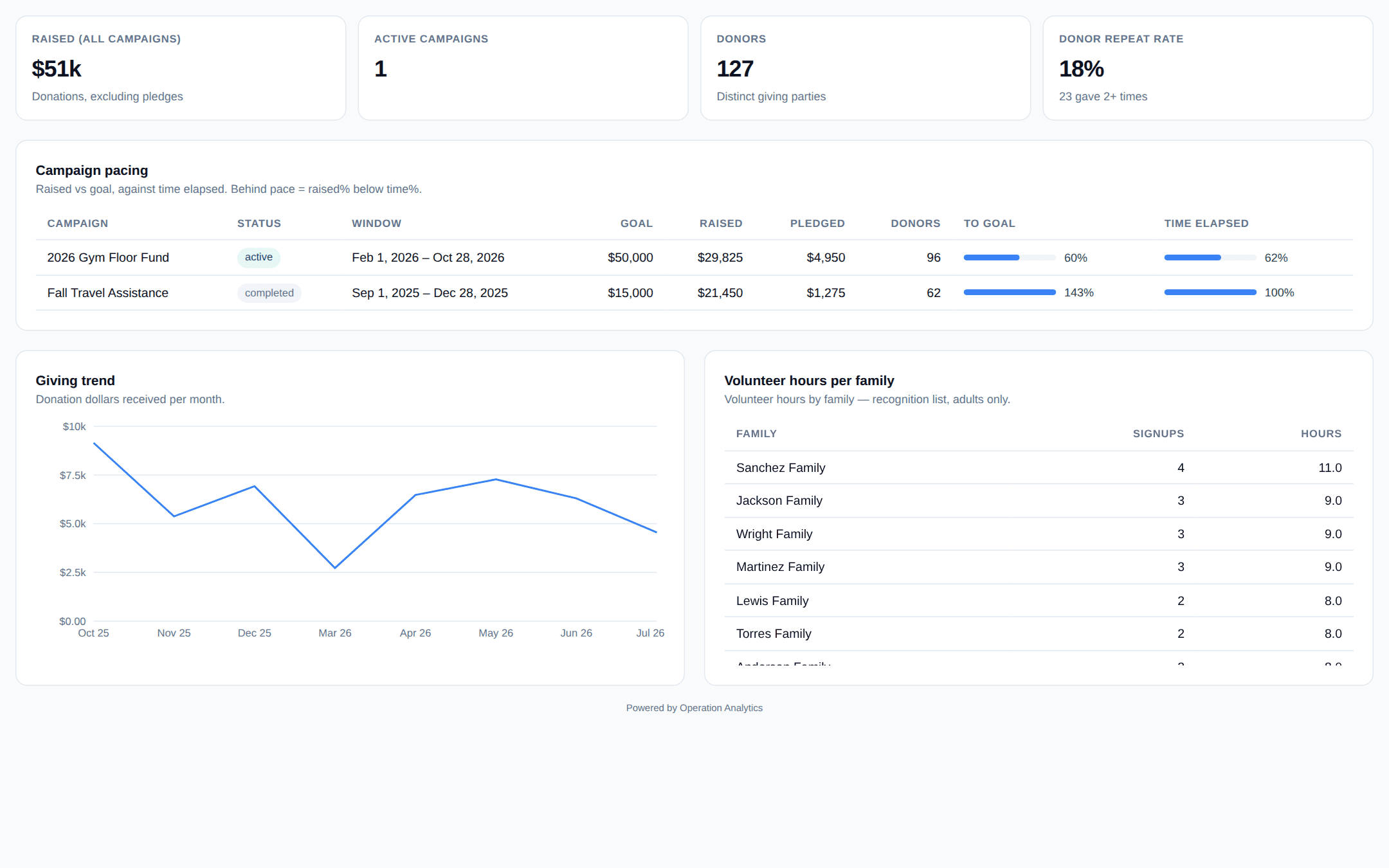Click the Oct 25 axis label
This screenshot has width=1389, height=868.
[x=93, y=633]
